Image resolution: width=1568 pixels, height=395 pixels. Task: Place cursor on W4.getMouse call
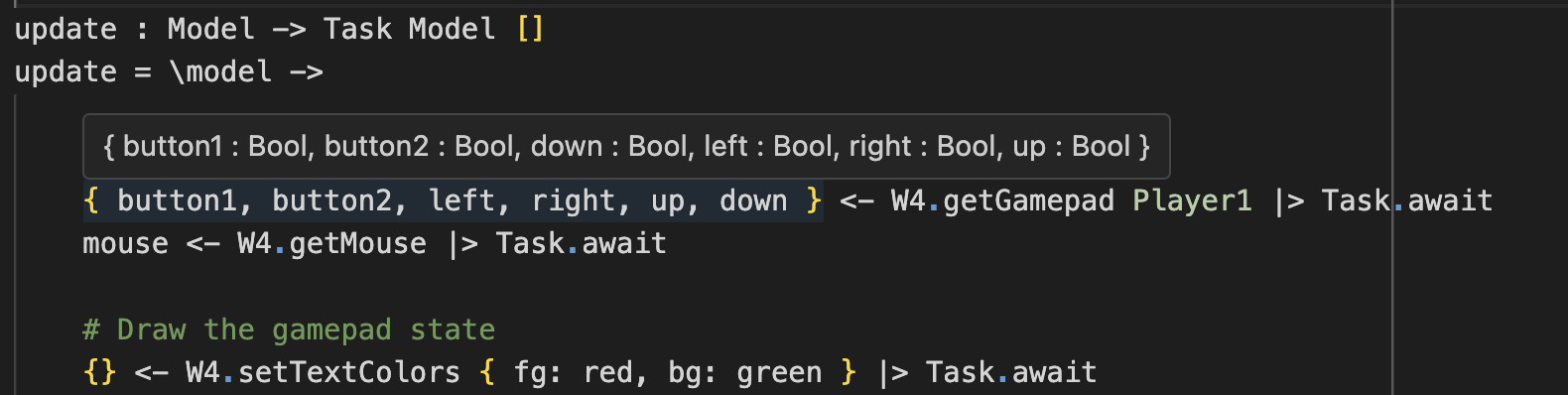(331, 243)
